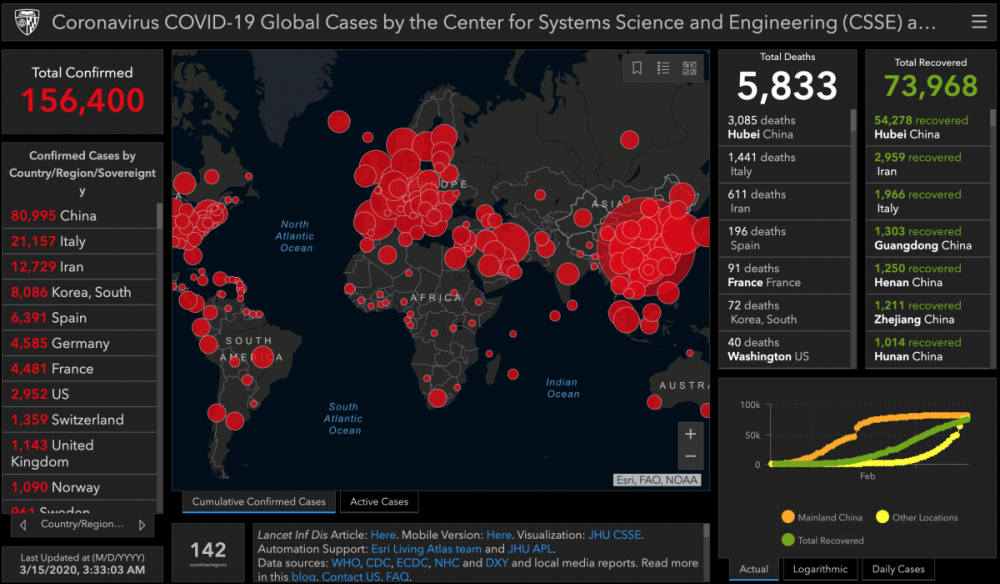This screenshot has width=1000, height=584.
Task: Select the Daily Cases chart tab
Action: pos(898,569)
